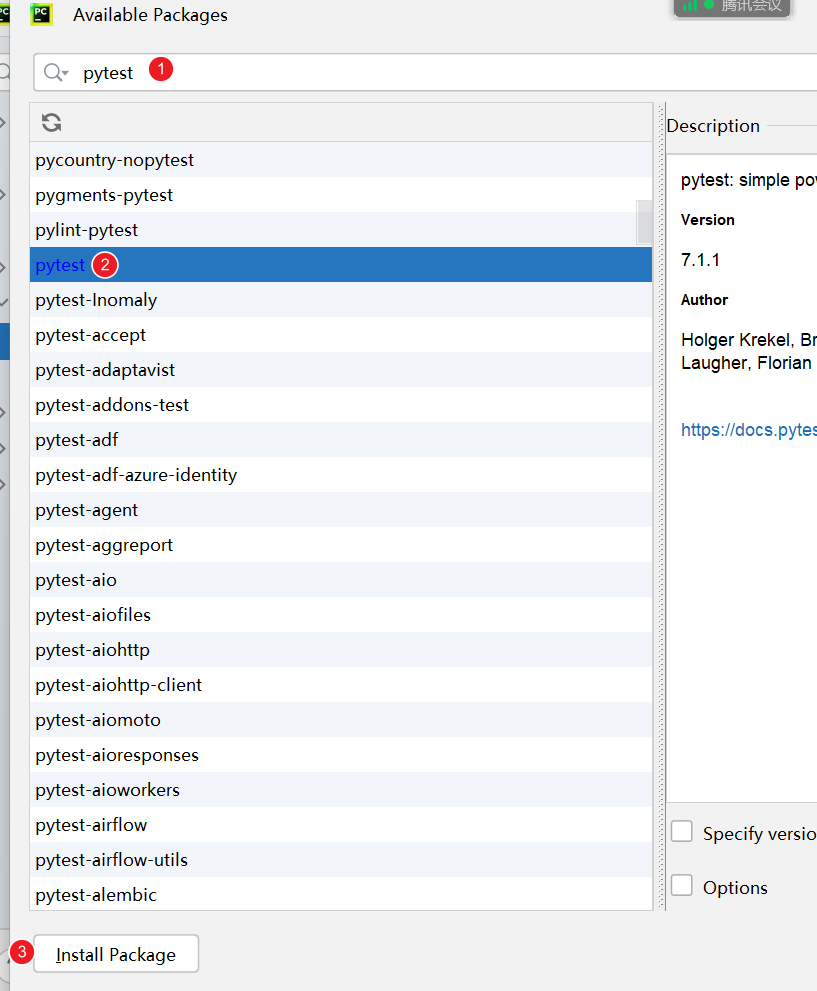817x991 pixels.
Task: Click the Description panel heading
Action: [713, 126]
